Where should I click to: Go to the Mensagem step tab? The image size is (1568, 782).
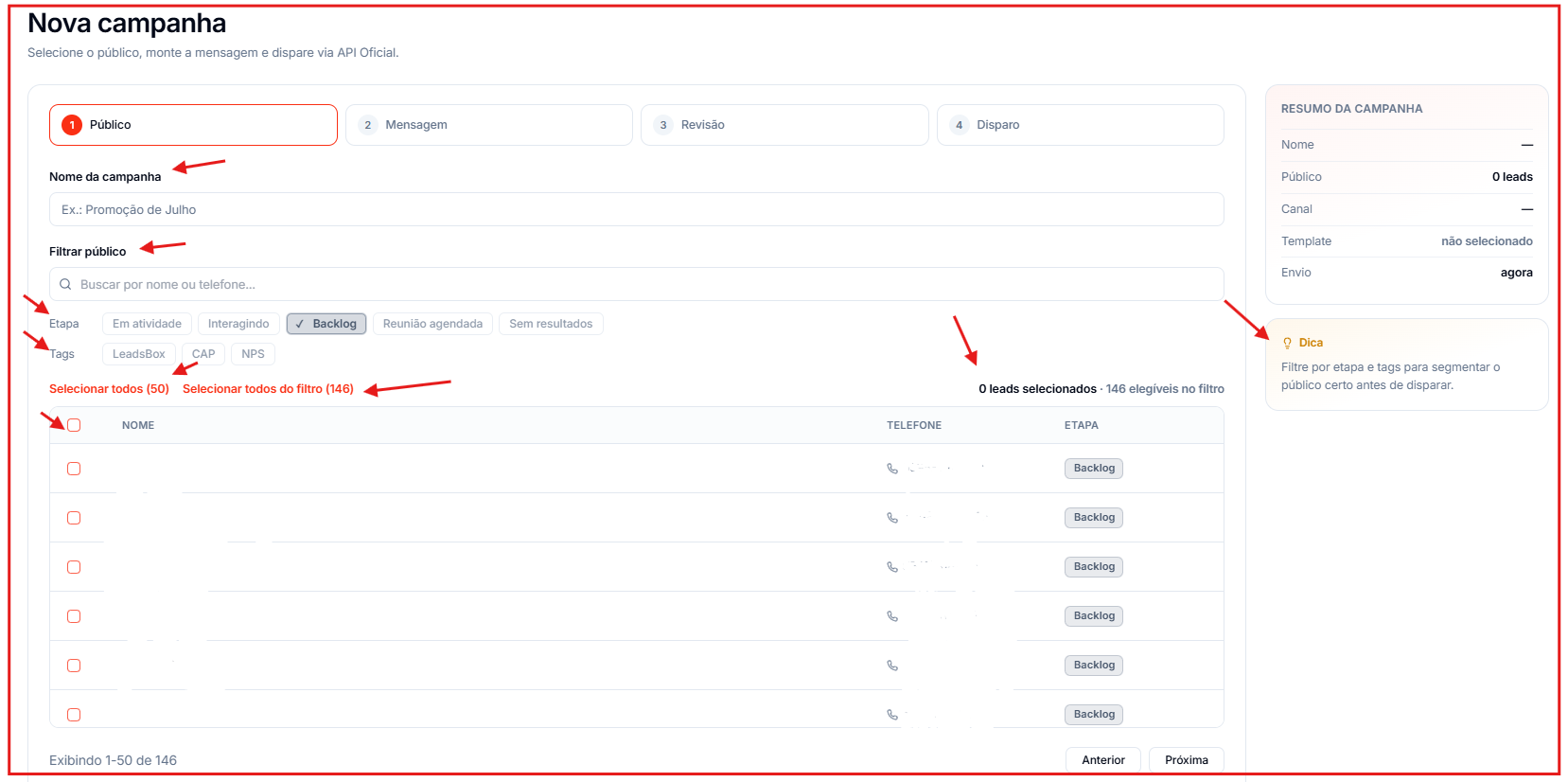click(489, 125)
